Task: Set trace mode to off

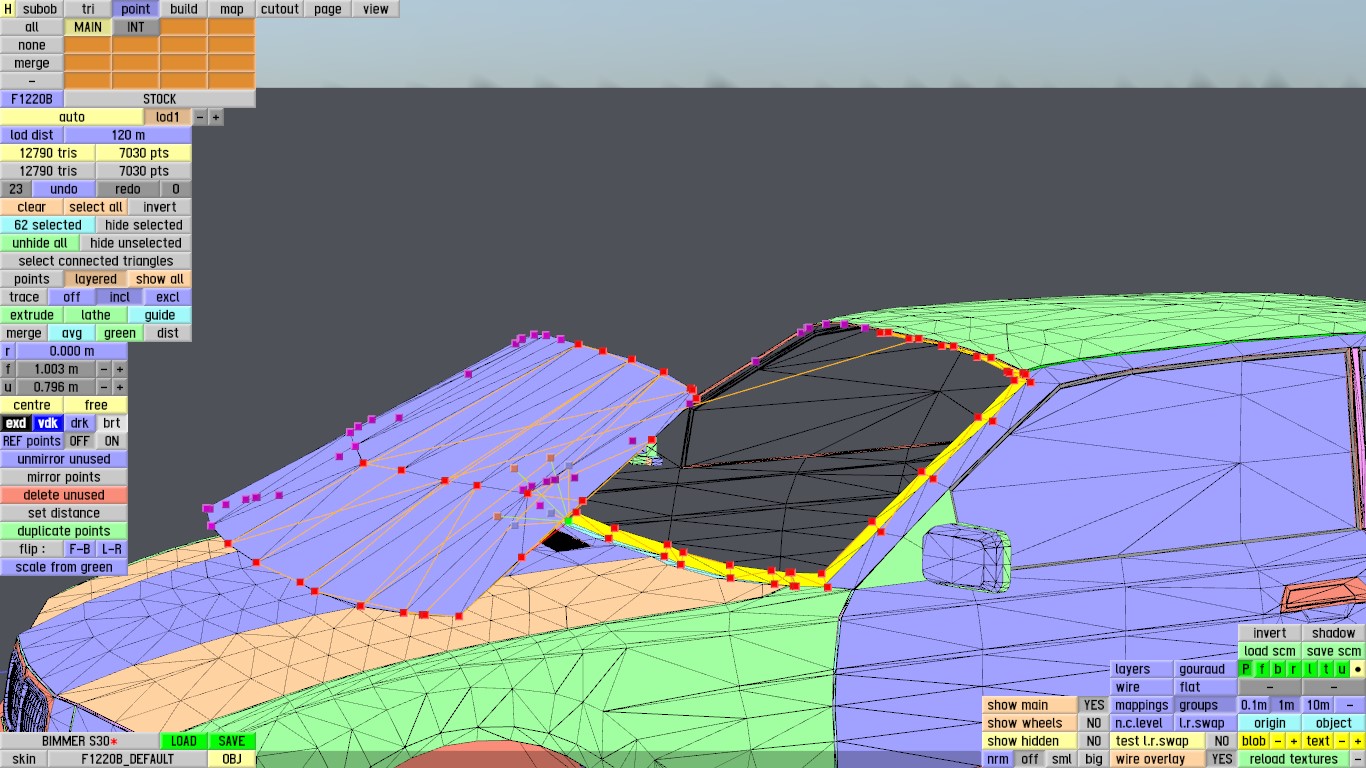Action: pos(72,297)
